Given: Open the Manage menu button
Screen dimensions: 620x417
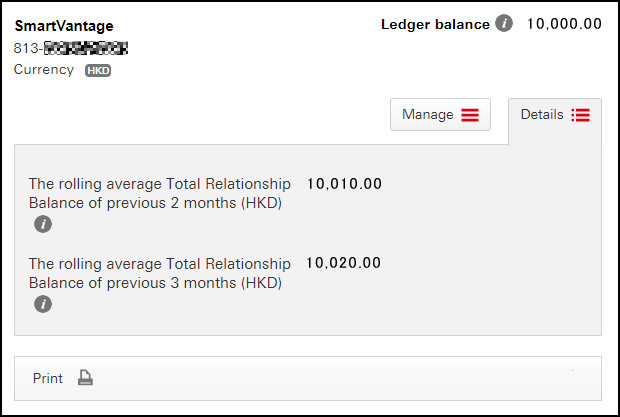Looking at the screenshot, I should tap(440, 115).
